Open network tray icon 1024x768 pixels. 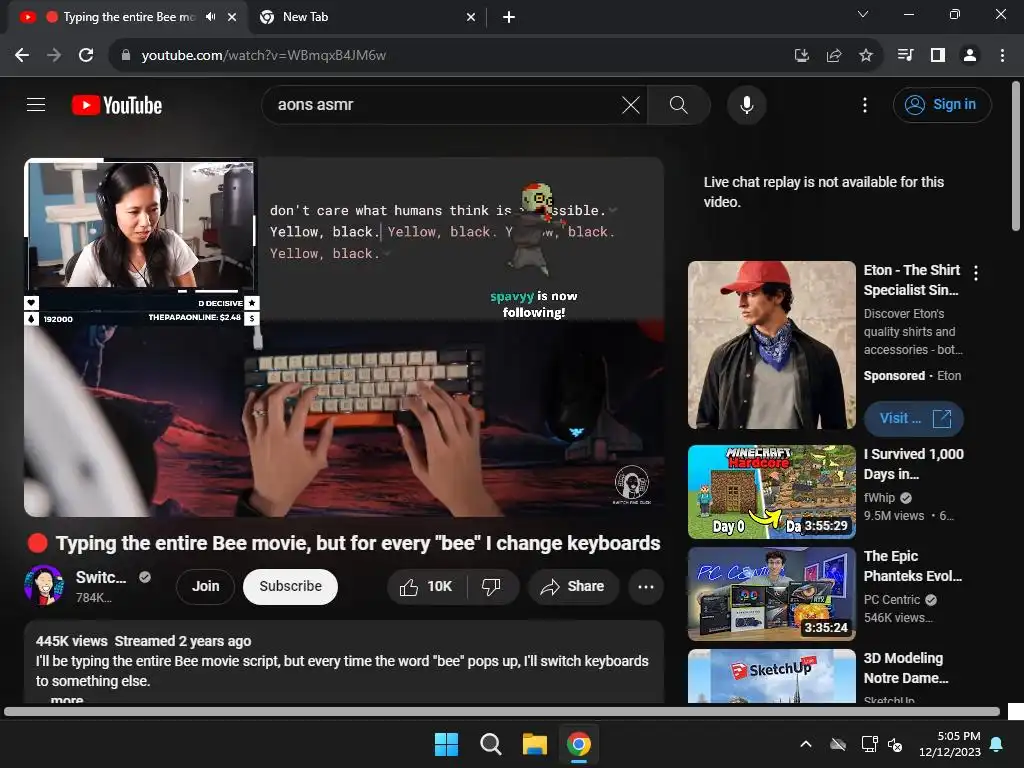pos(869,744)
